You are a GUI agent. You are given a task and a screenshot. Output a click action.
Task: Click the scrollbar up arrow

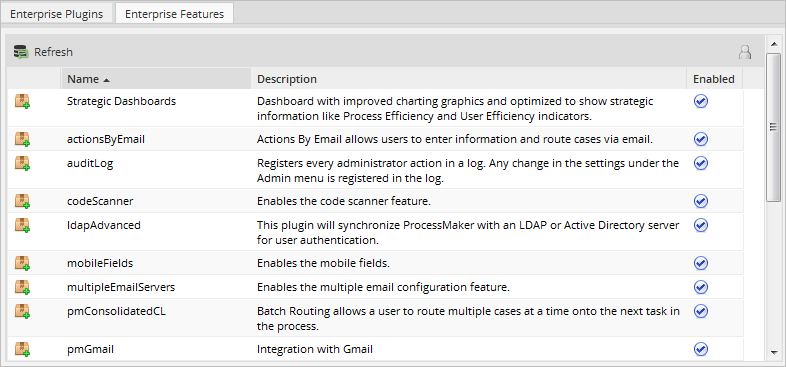[x=773, y=45]
